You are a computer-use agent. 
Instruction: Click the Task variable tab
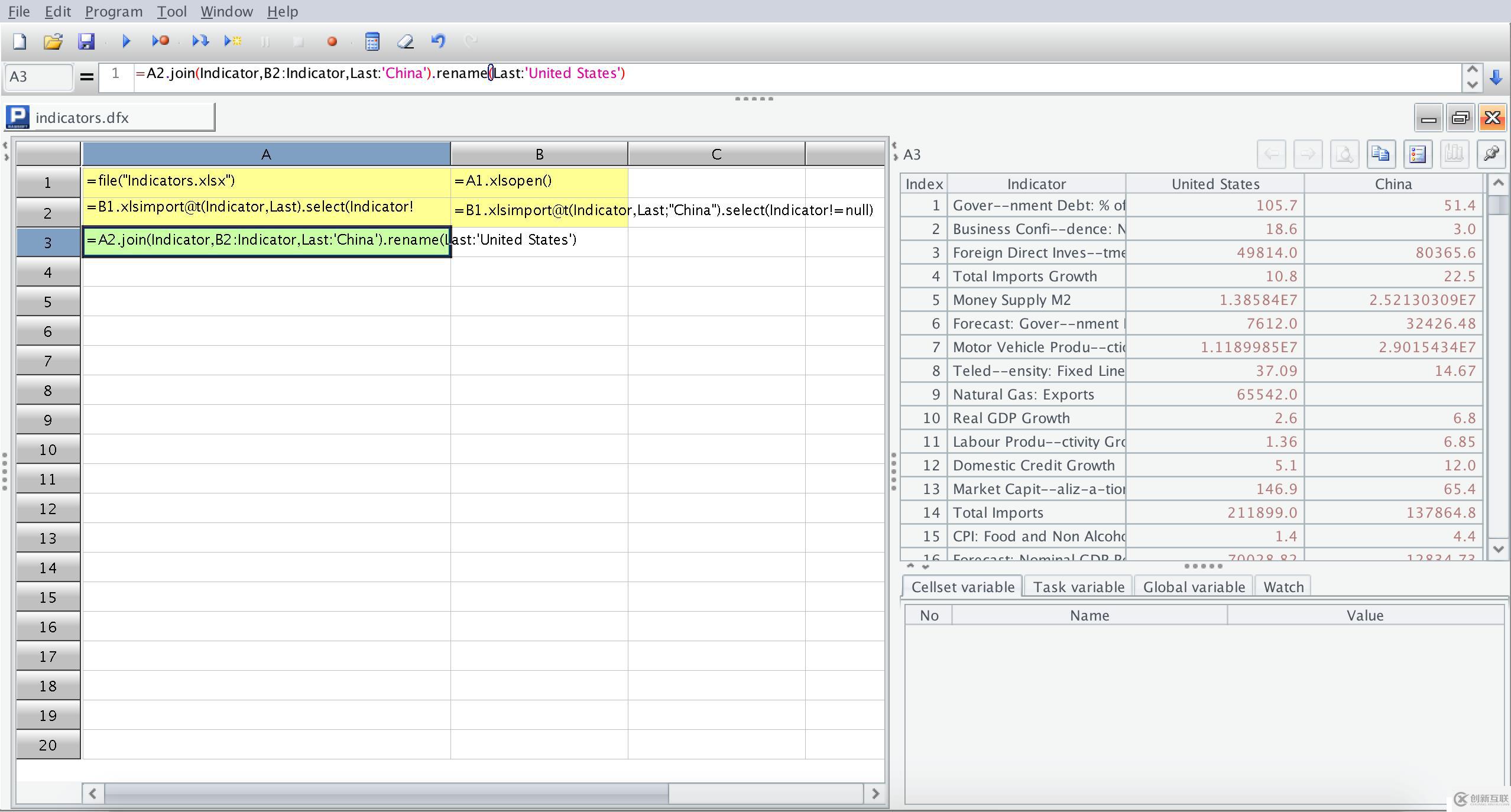pyautogui.click(x=1078, y=586)
